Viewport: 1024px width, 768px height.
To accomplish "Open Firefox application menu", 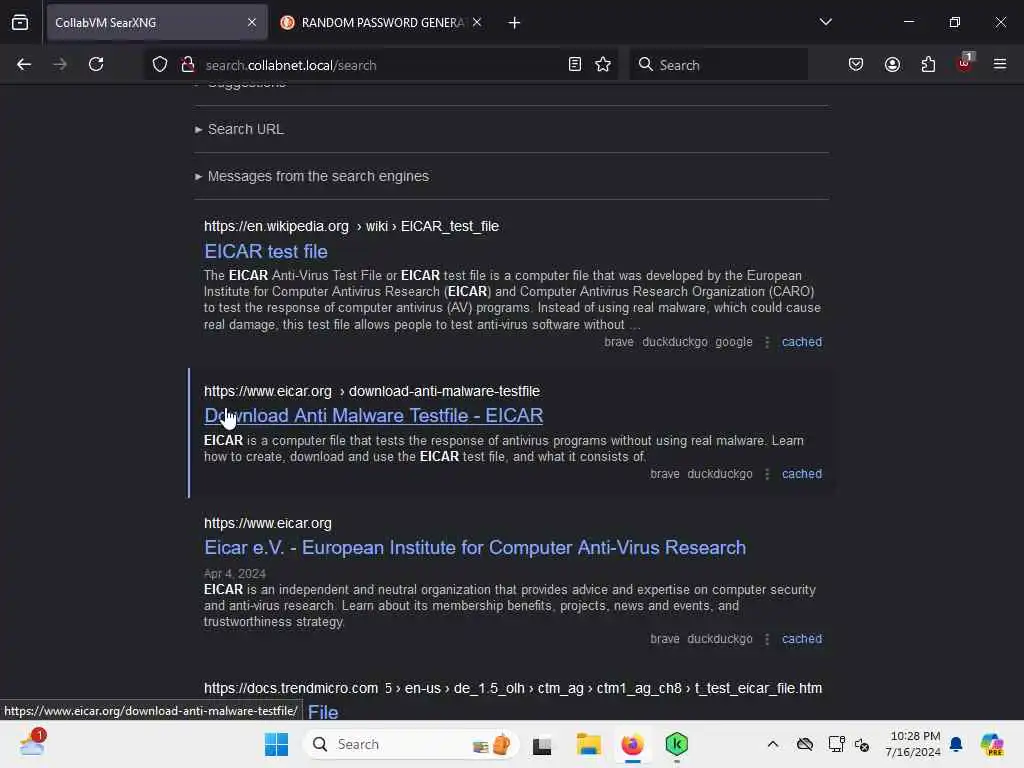I will tap(1000, 64).
